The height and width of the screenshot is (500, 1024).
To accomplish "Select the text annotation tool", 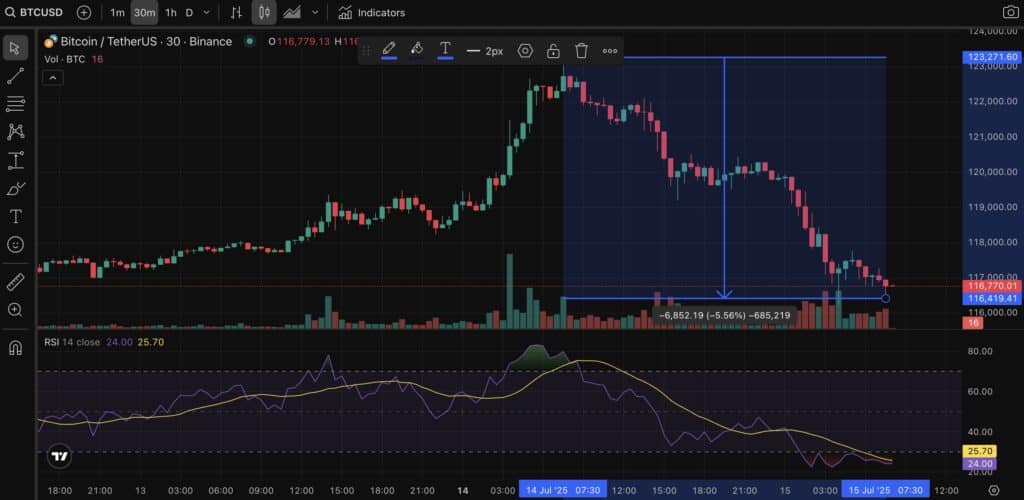I will pos(16,216).
